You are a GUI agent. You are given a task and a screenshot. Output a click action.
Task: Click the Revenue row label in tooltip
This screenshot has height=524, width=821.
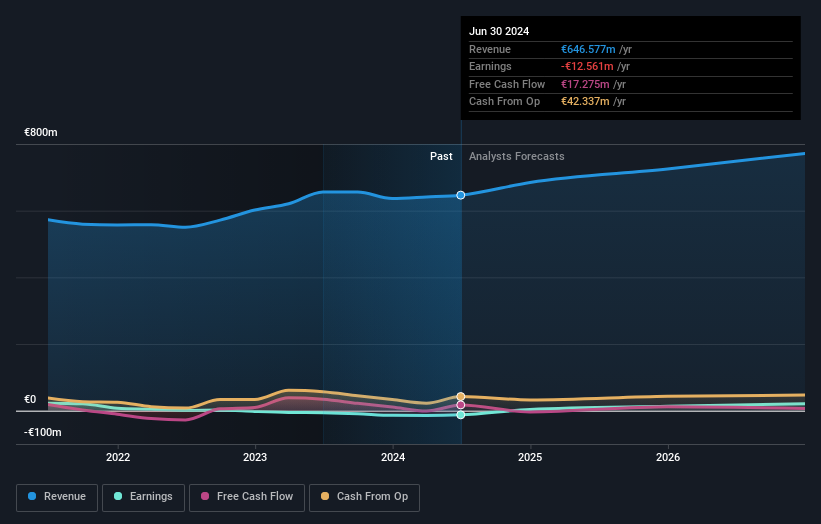(x=490, y=49)
